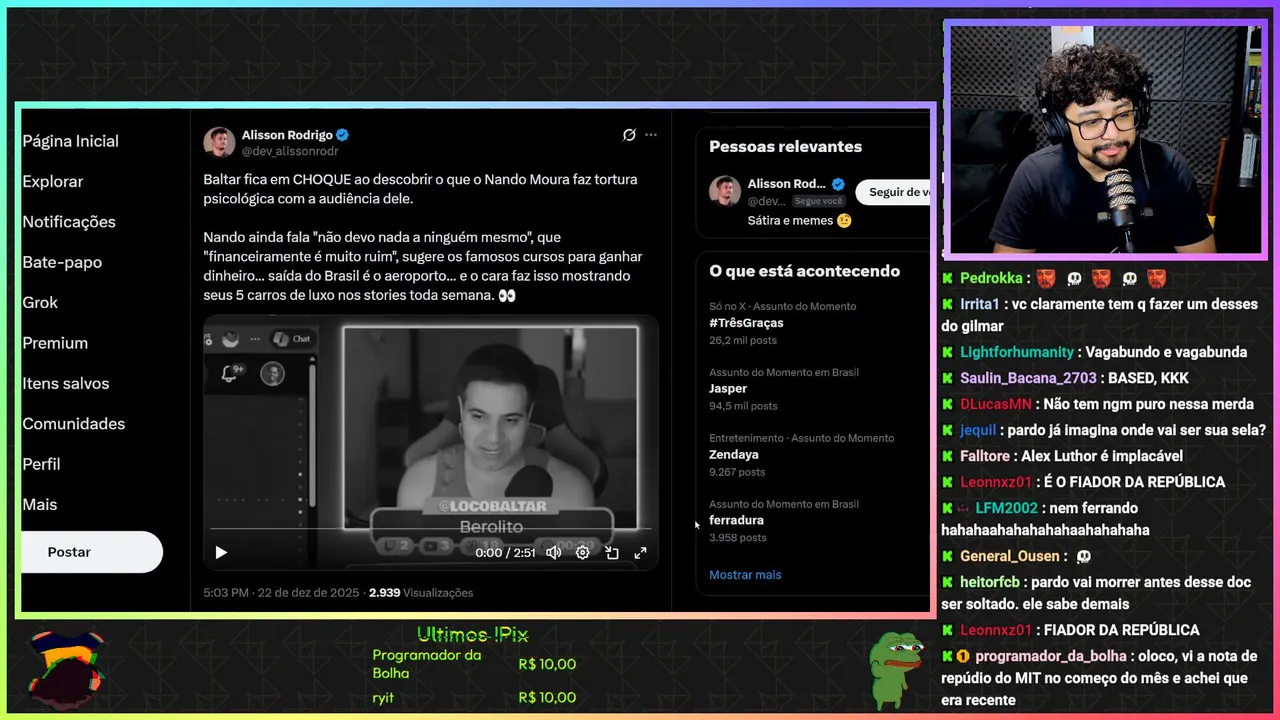This screenshot has width=1280, height=720.
Task: Click the colorful shield logo at bottom-left
Action: (x=66, y=668)
